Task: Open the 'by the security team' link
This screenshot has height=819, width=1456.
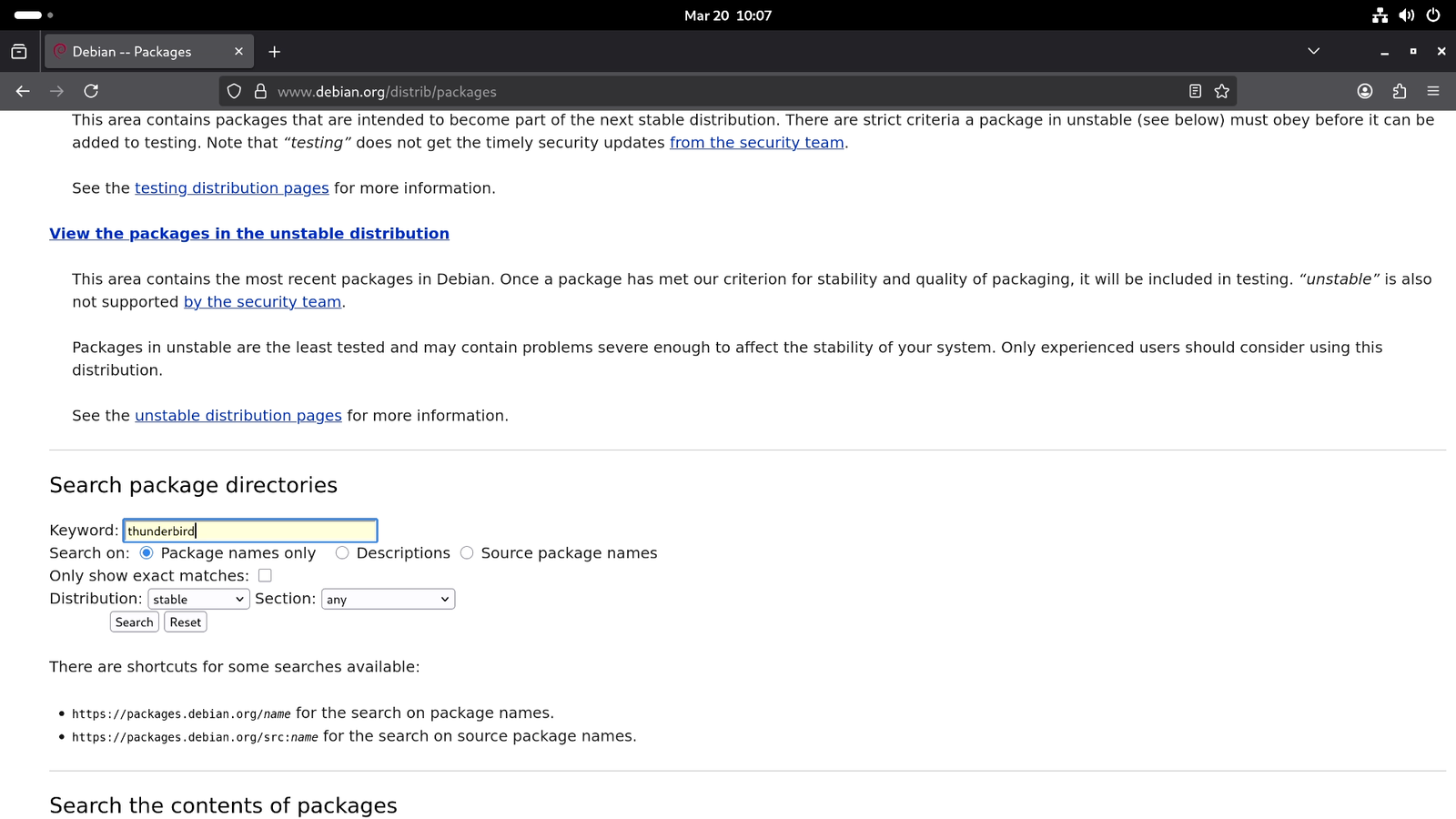Action: tap(263, 302)
